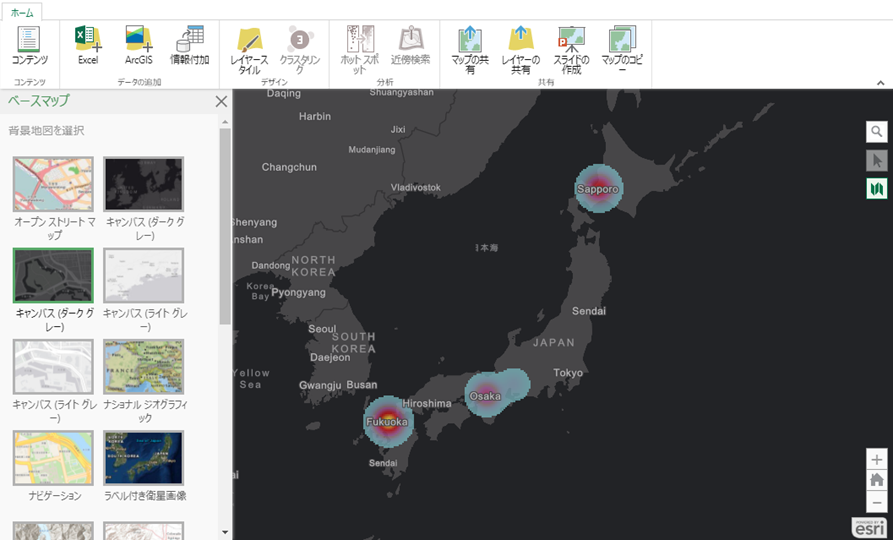893x540 pixels.
Task: Click the Sapporo heat map spot
Action: pyautogui.click(x=598, y=189)
